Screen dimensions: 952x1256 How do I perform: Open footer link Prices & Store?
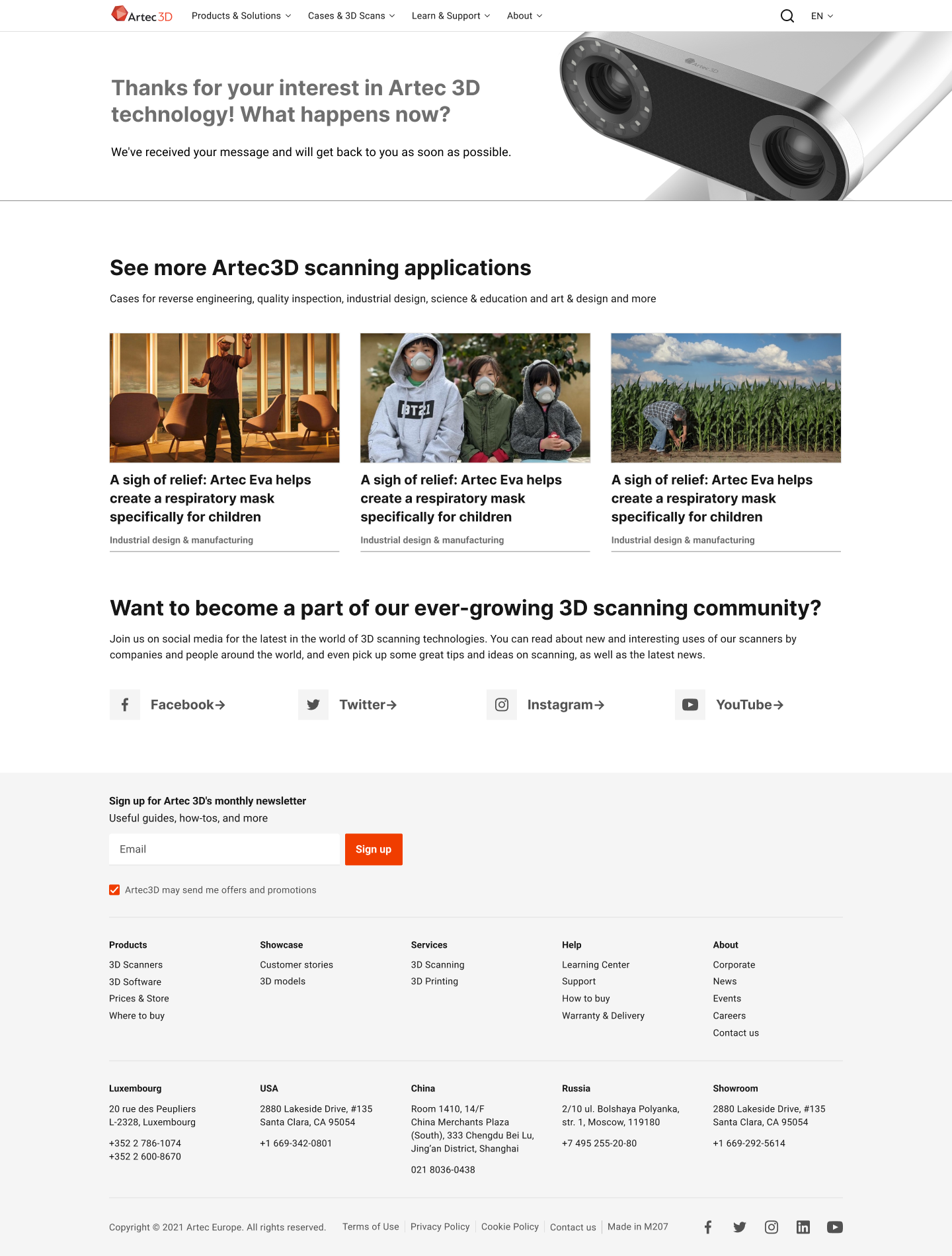click(x=139, y=999)
